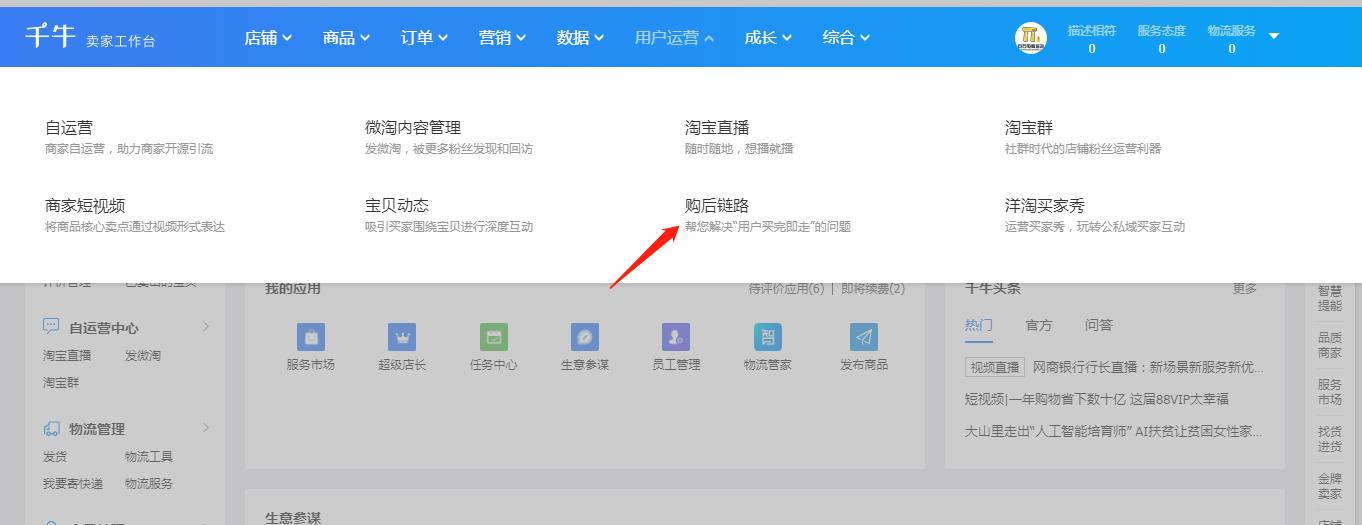The image size is (1362, 525).
Task: Click 即将续费(2) link
Action: click(x=873, y=289)
